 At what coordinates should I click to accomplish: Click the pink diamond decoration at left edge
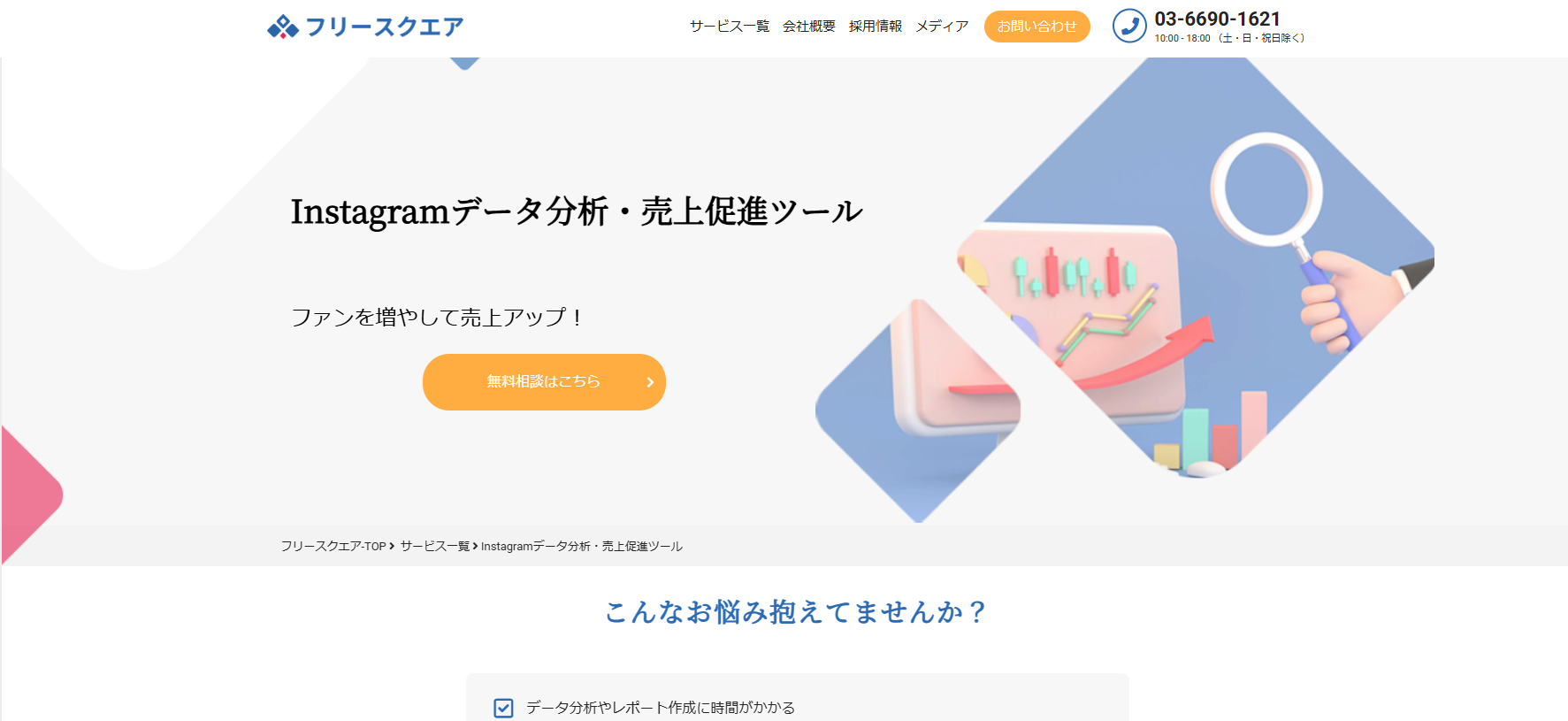click(31, 495)
